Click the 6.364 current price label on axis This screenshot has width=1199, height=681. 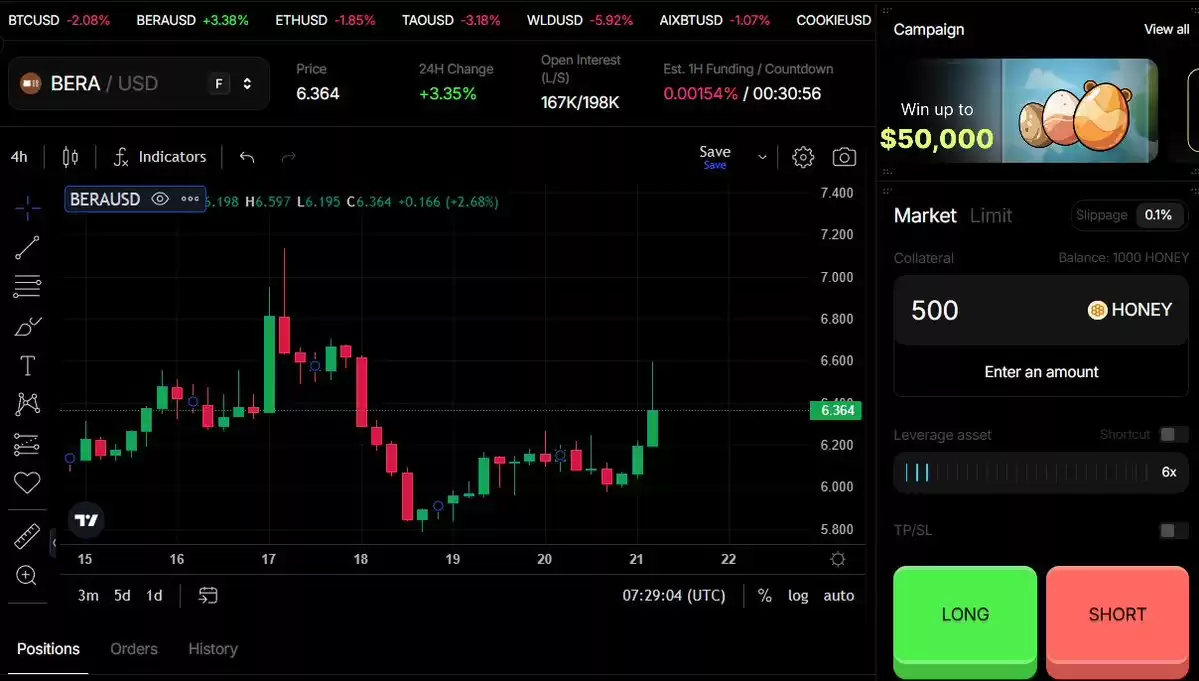click(x=837, y=410)
